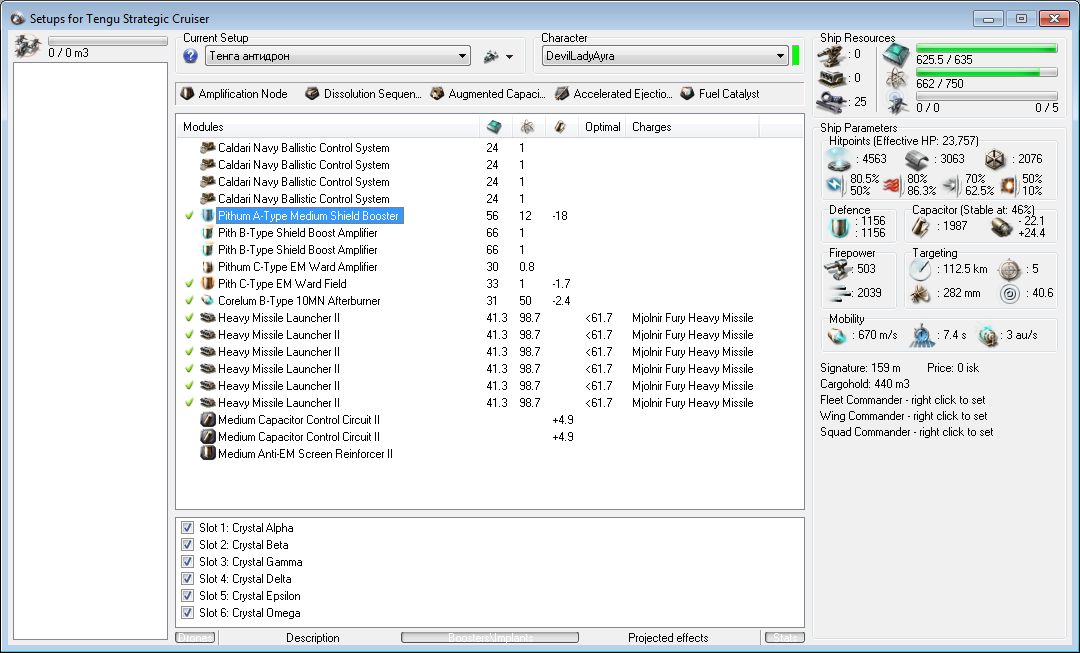This screenshot has width=1080, height=653.
Task: Click the powergrid usage bar above 662 / 750
Action: [986, 72]
